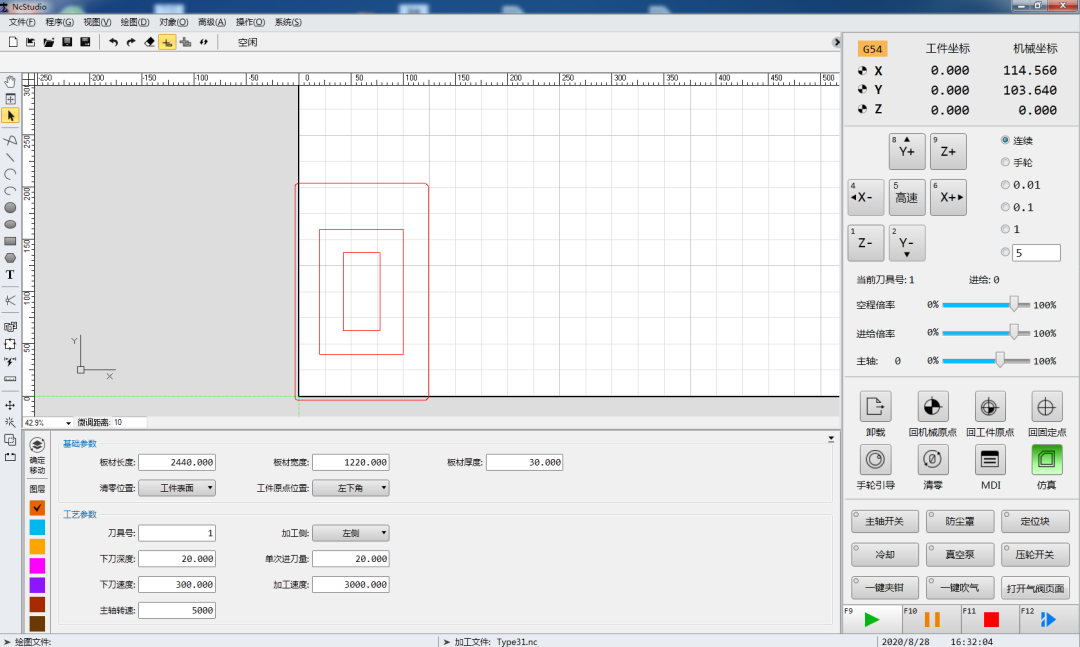Open the 工件原点位置 dropdown

pos(350,488)
